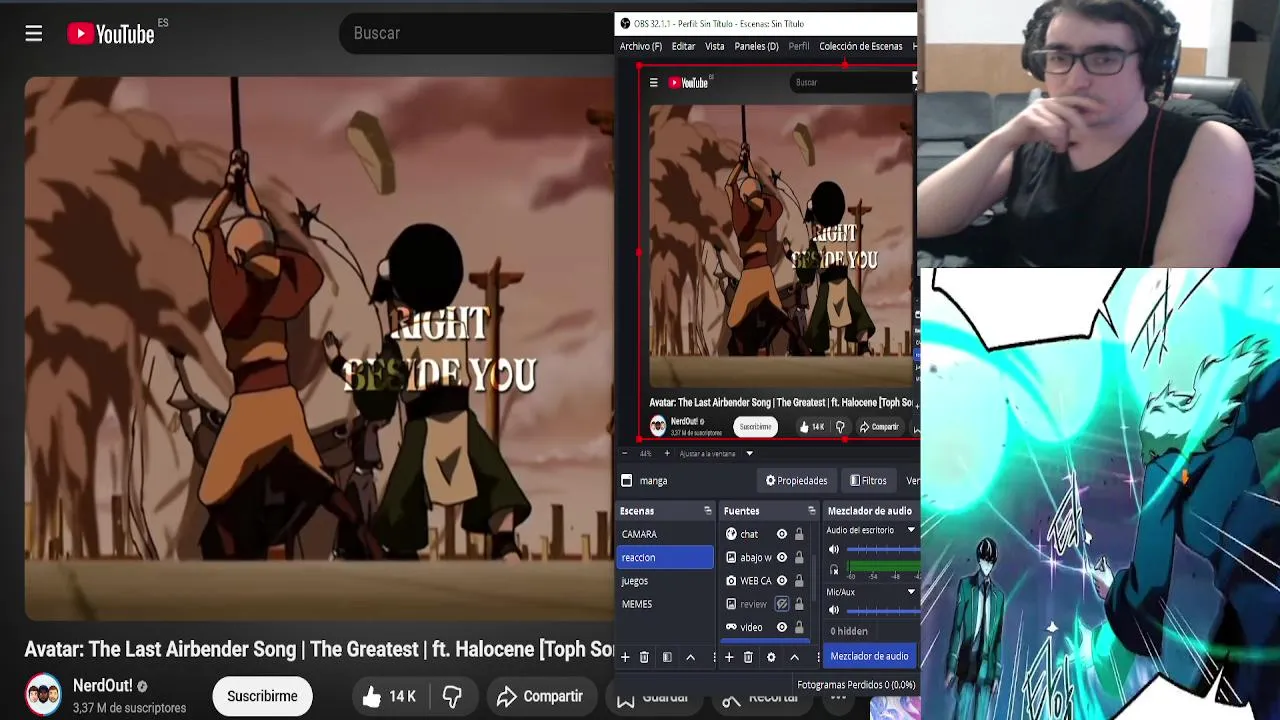Click the gamepad icon beside video source
The height and width of the screenshot is (720, 1280).
(x=731, y=627)
